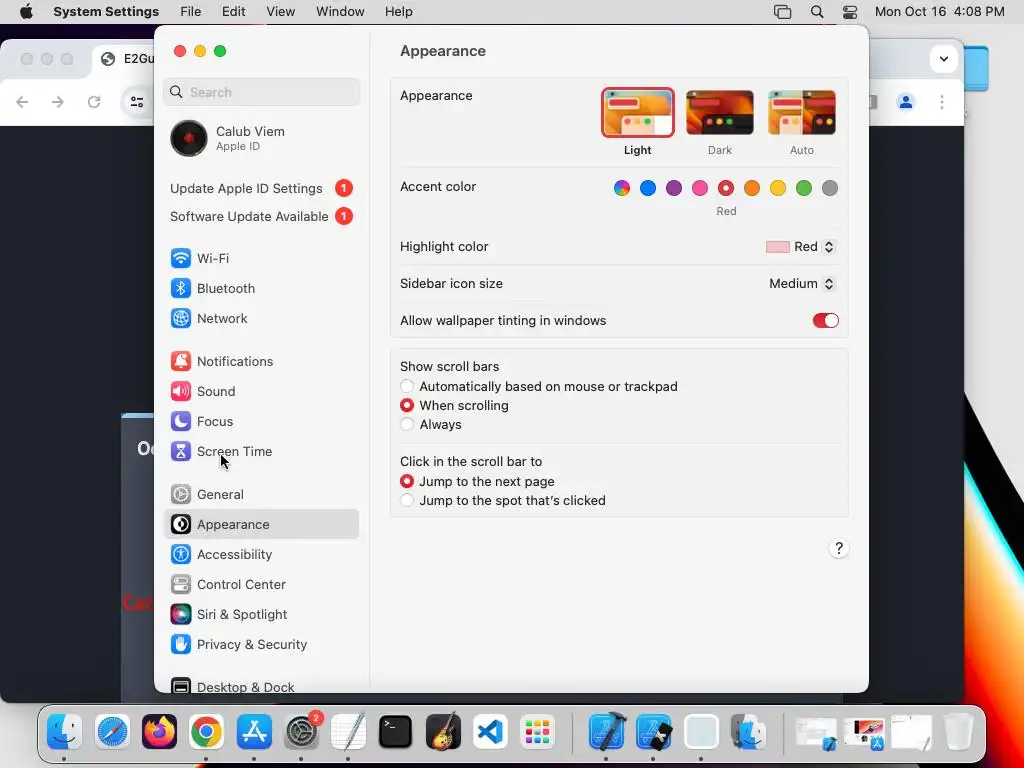This screenshot has width=1024, height=768.
Task: Open Update Apple ID Settings
Action: [x=261, y=188]
